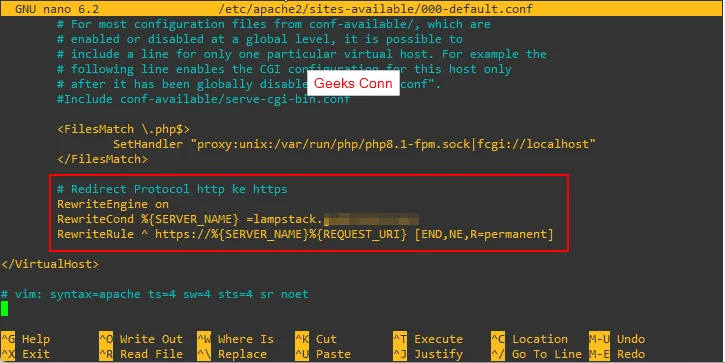Click the ^\ Replace shortcut
Image resolution: width=725 pixels, height=363 pixels.
(232, 354)
